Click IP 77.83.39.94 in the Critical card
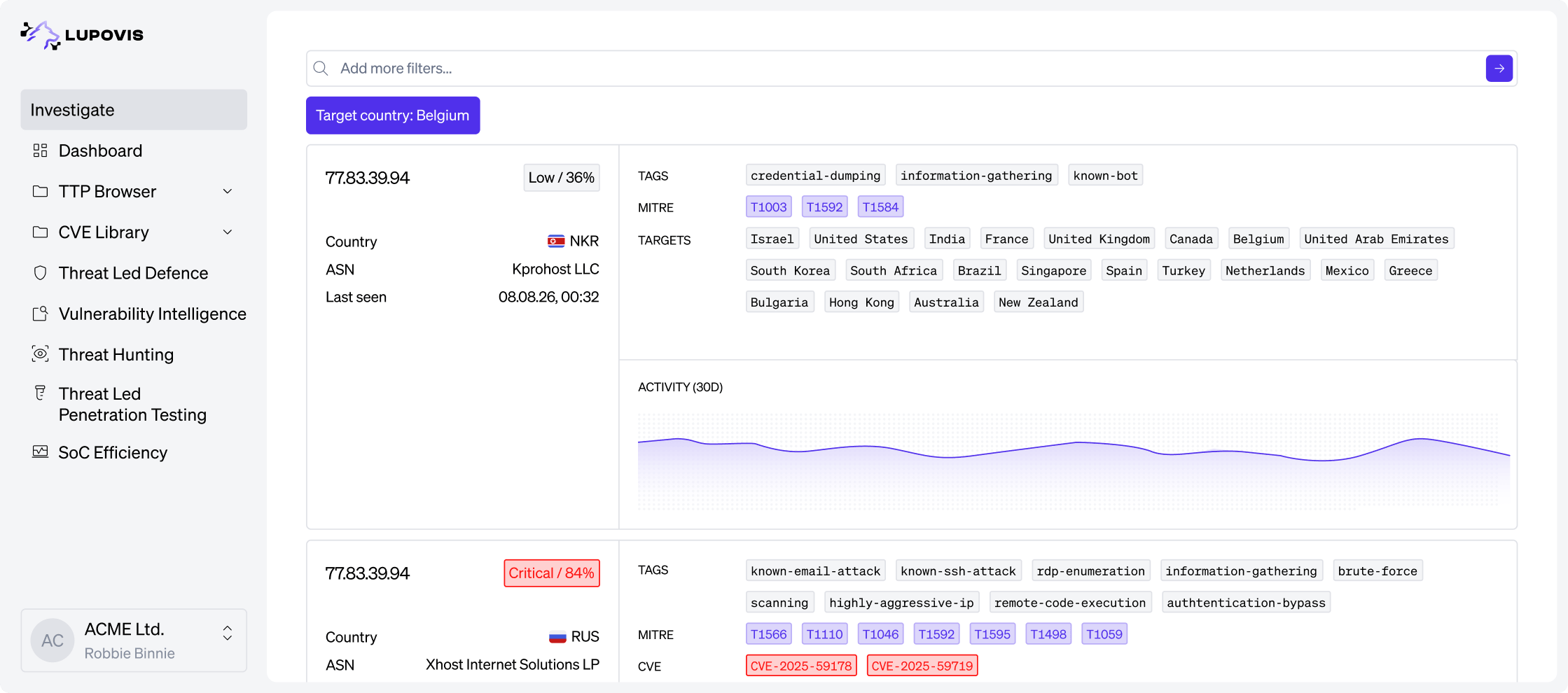 [x=367, y=573]
